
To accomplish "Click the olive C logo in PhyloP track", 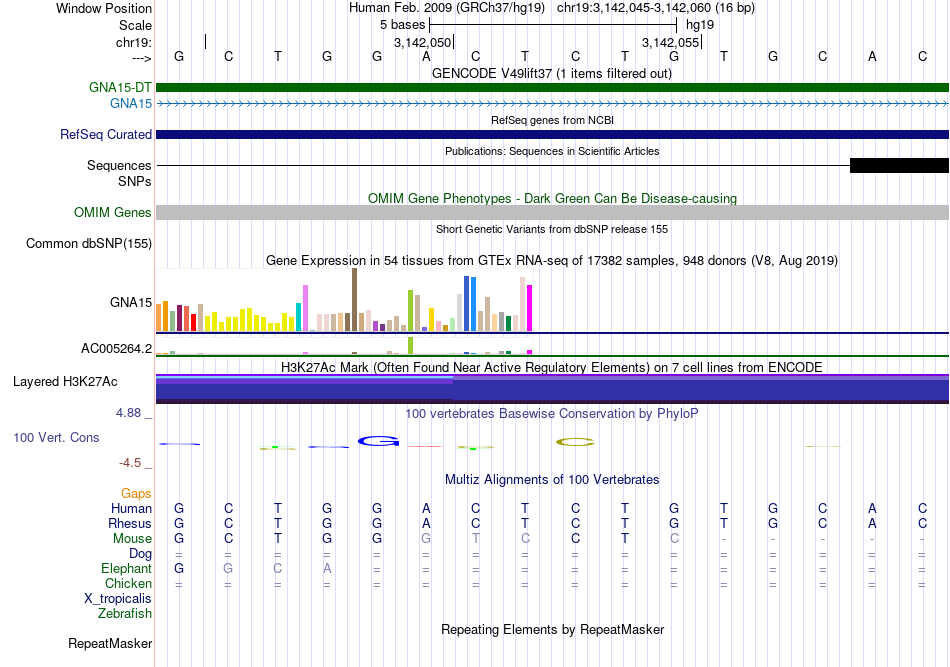I will [575, 442].
